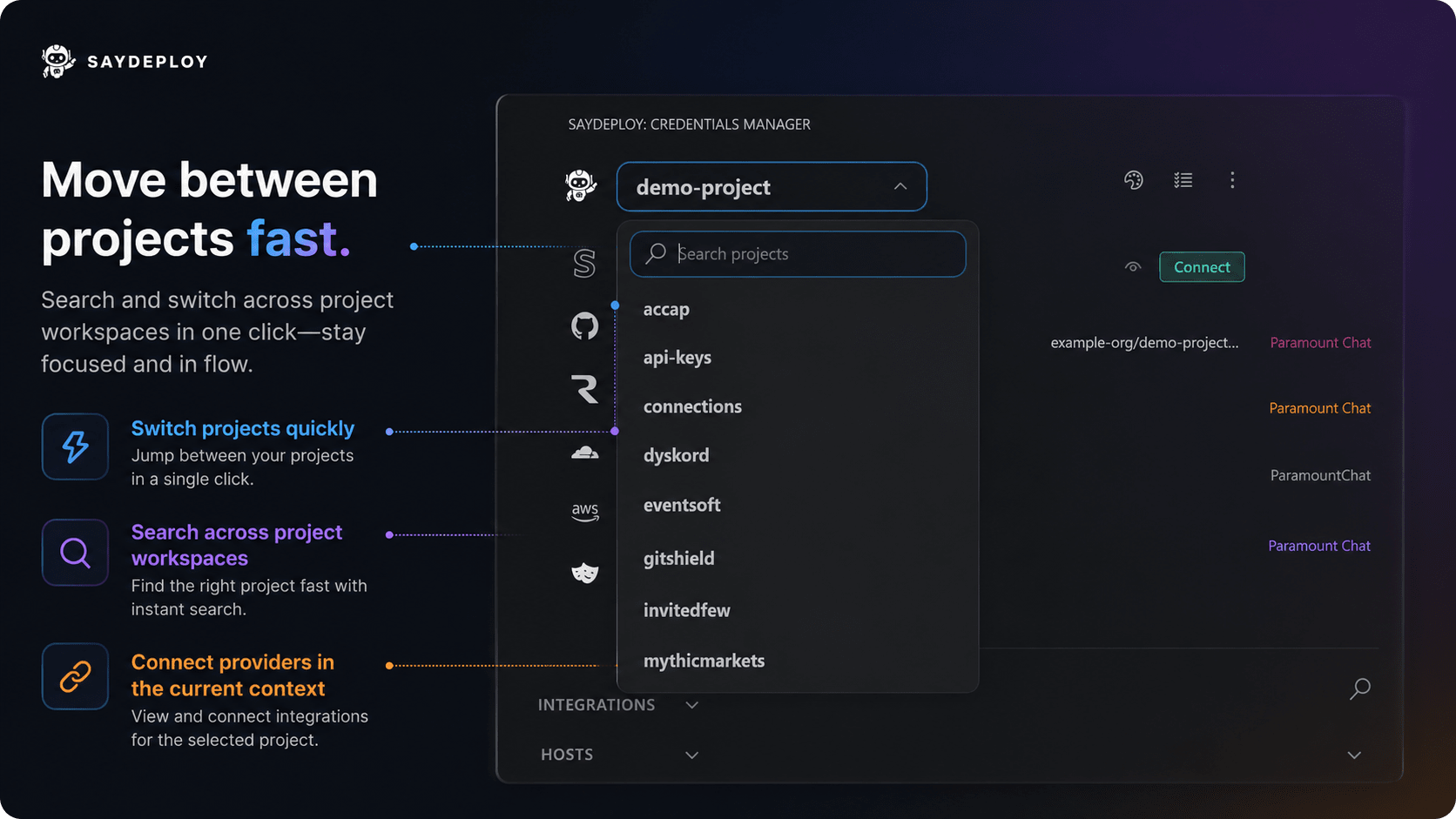Open the three-dot more options menu
Image resolution: width=1456 pixels, height=819 pixels.
point(1231,180)
